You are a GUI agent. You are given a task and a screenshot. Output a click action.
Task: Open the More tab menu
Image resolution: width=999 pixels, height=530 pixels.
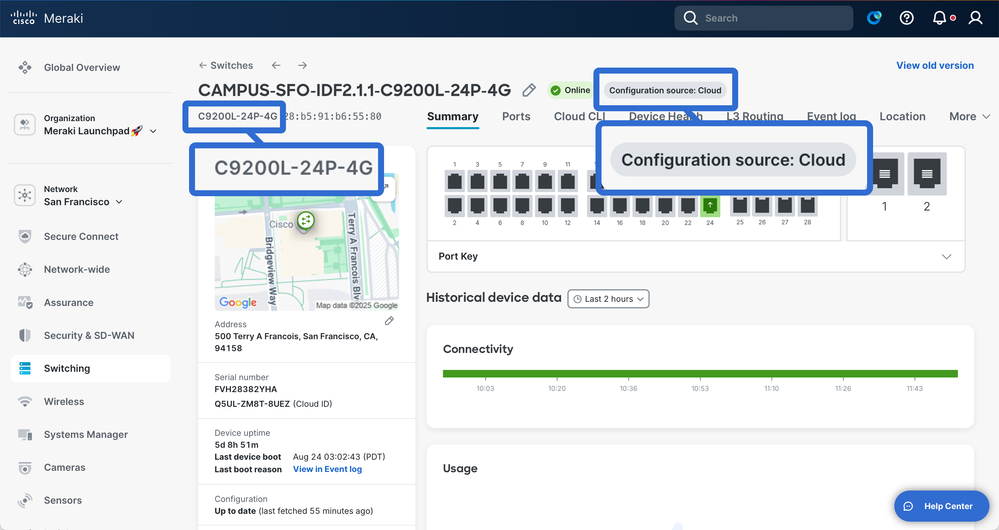click(x=968, y=117)
